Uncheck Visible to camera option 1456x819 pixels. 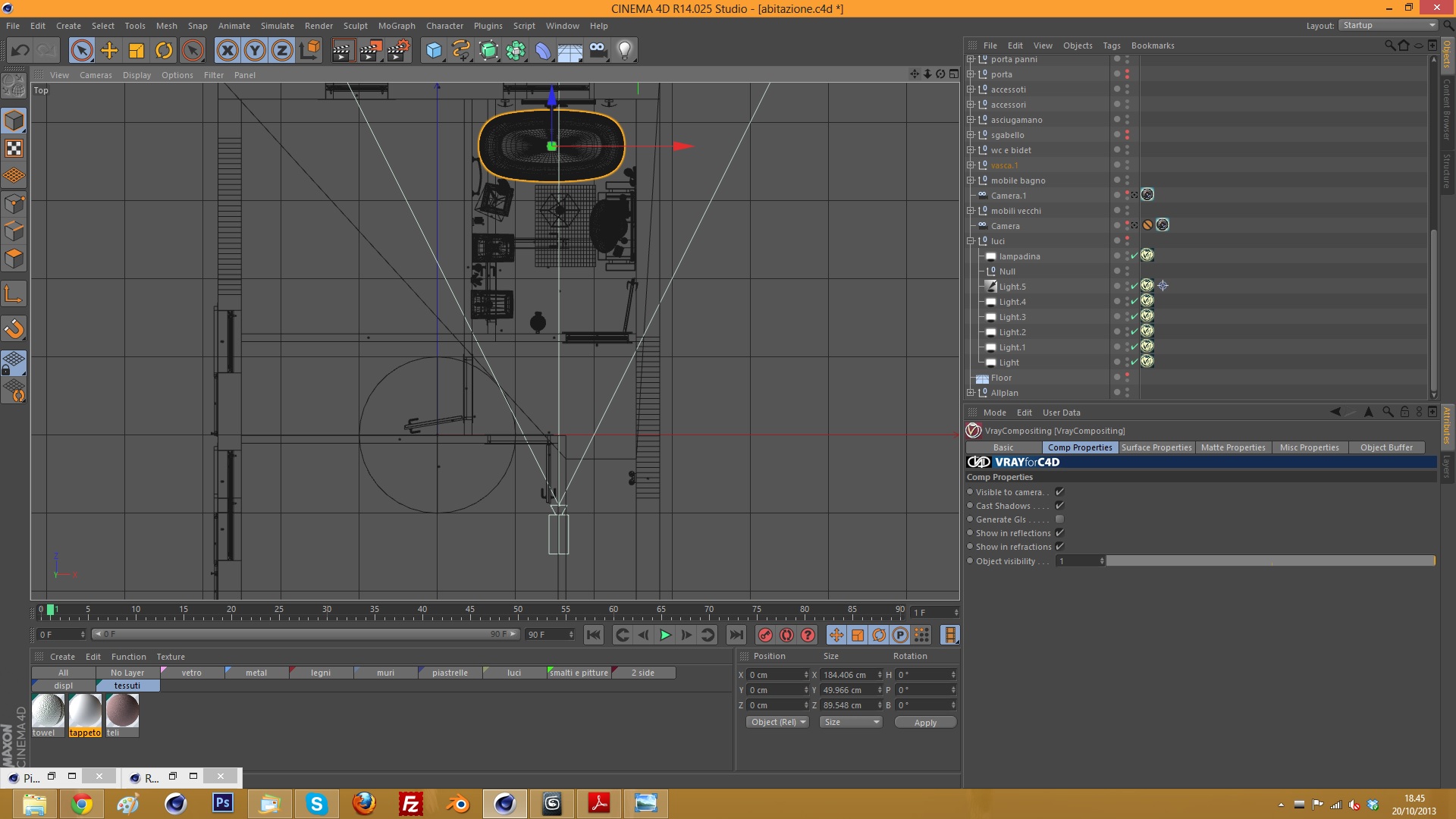pos(1059,492)
